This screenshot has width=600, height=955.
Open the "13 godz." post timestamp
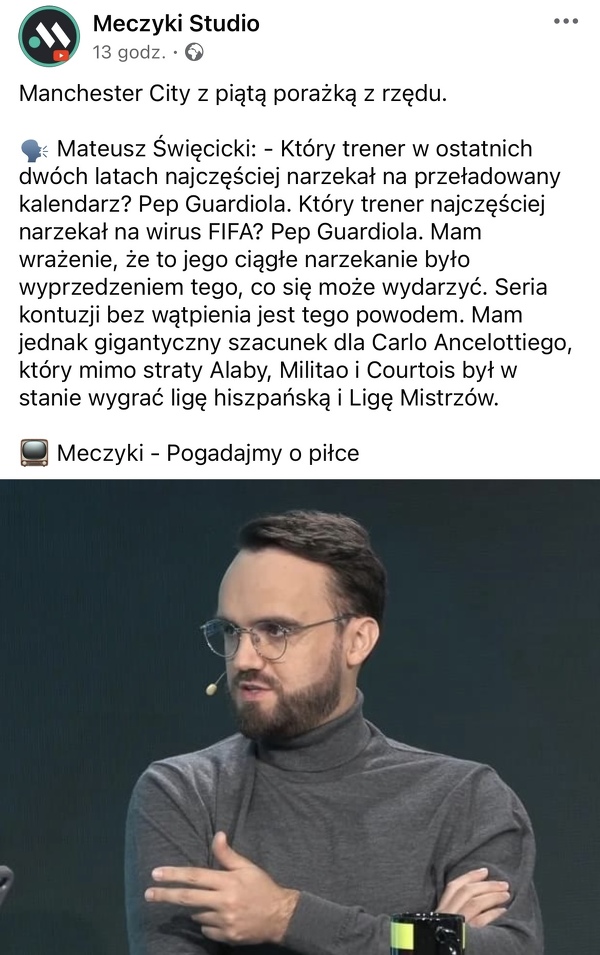click(x=129, y=52)
